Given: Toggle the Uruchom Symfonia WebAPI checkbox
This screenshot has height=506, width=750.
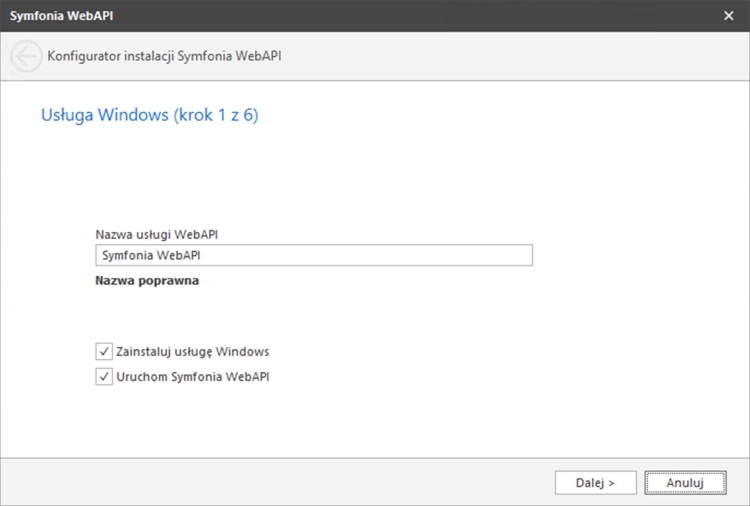Looking at the screenshot, I should 104,377.
